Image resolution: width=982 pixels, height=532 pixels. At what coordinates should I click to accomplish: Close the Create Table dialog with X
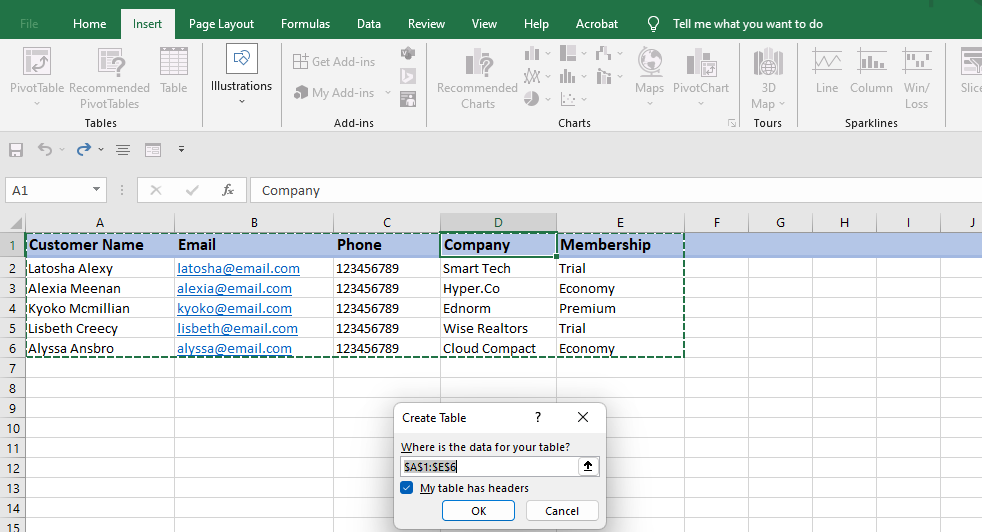[x=583, y=417]
